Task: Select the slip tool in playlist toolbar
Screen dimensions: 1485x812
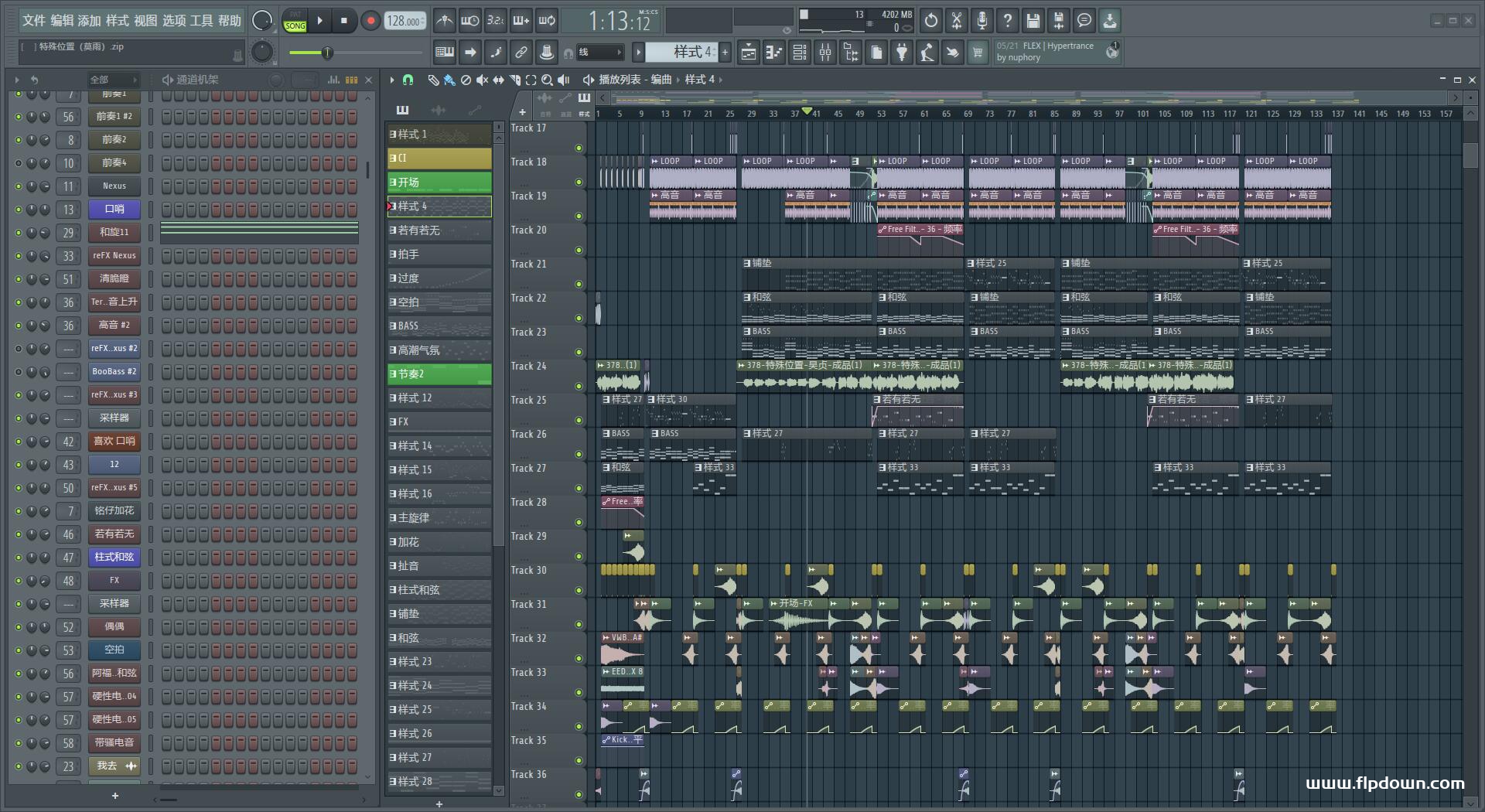Action: click(498, 80)
